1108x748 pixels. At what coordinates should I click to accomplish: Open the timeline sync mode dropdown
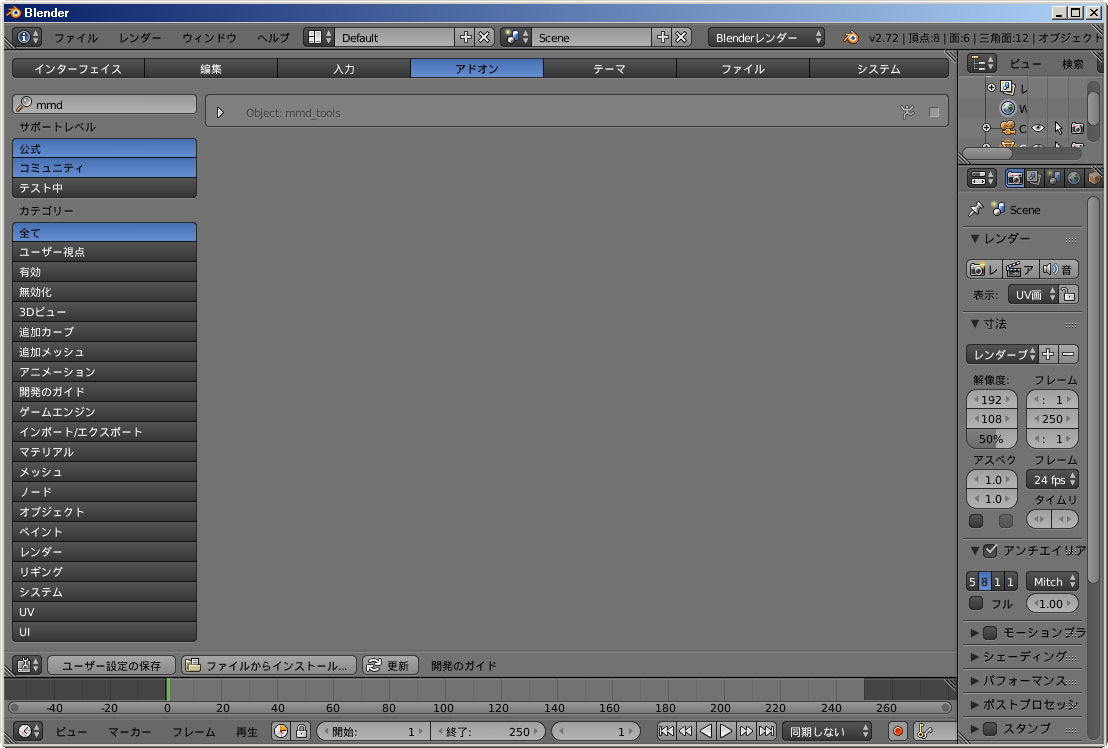tap(827, 731)
